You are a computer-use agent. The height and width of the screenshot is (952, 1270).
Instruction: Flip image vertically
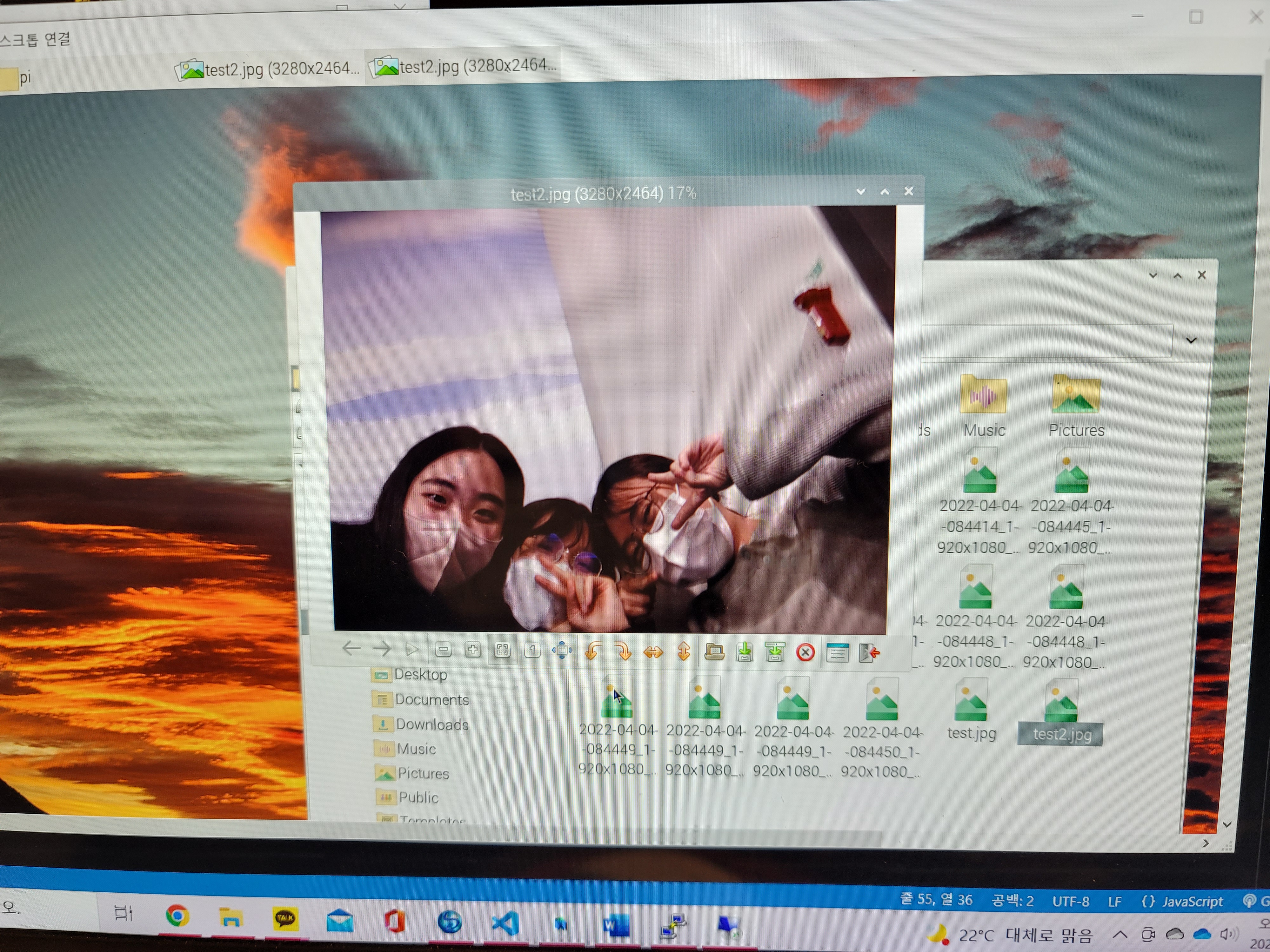[x=683, y=652]
